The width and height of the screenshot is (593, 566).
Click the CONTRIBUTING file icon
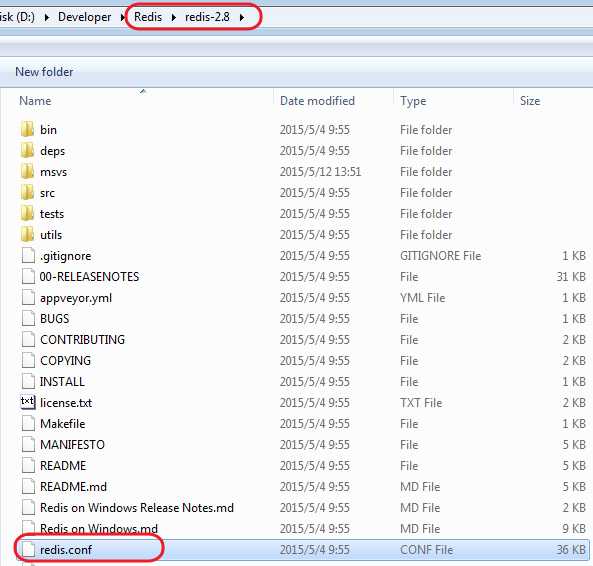[28, 340]
